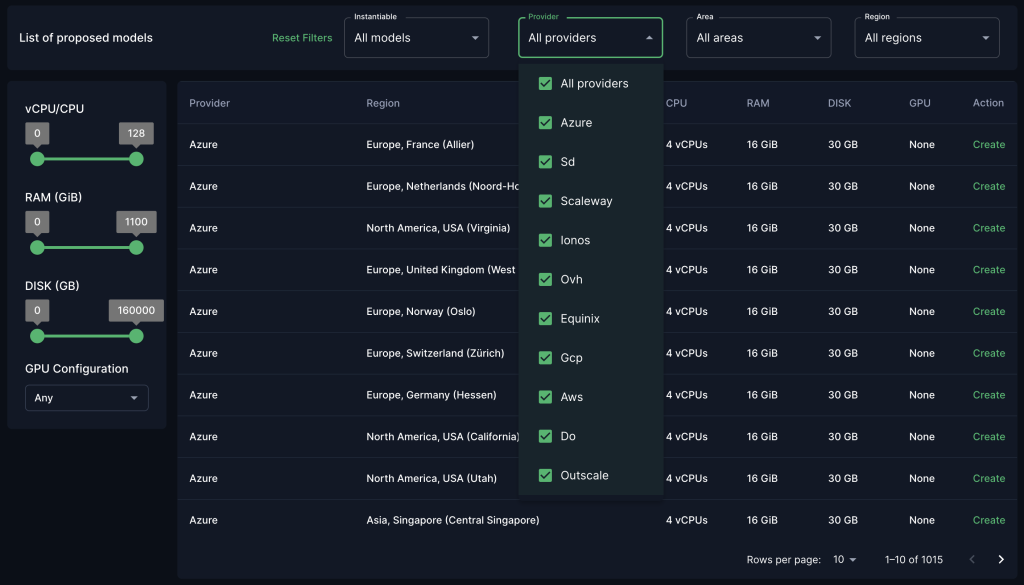This screenshot has width=1024, height=585.
Task: Deselect the All providers checkbox
Action: pyautogui.click(x=545, y=84)
